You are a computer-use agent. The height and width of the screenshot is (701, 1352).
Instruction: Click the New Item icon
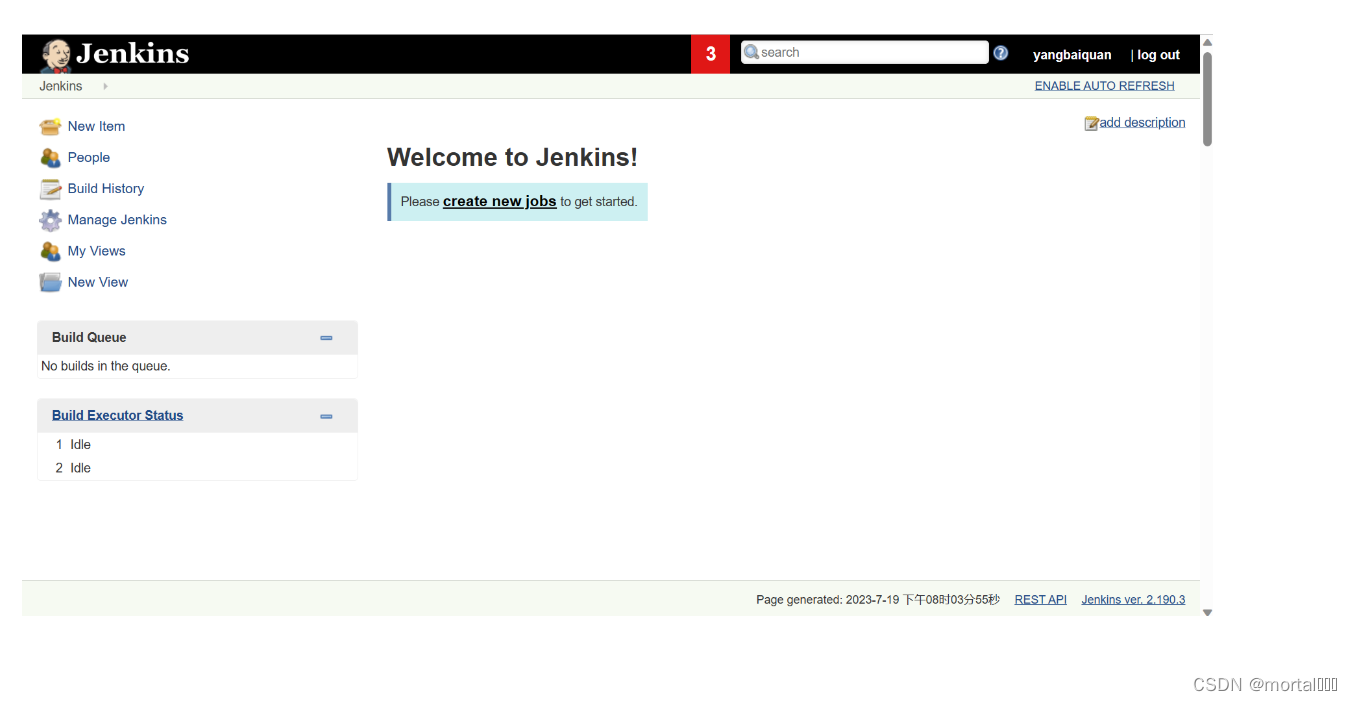[50, 127]
